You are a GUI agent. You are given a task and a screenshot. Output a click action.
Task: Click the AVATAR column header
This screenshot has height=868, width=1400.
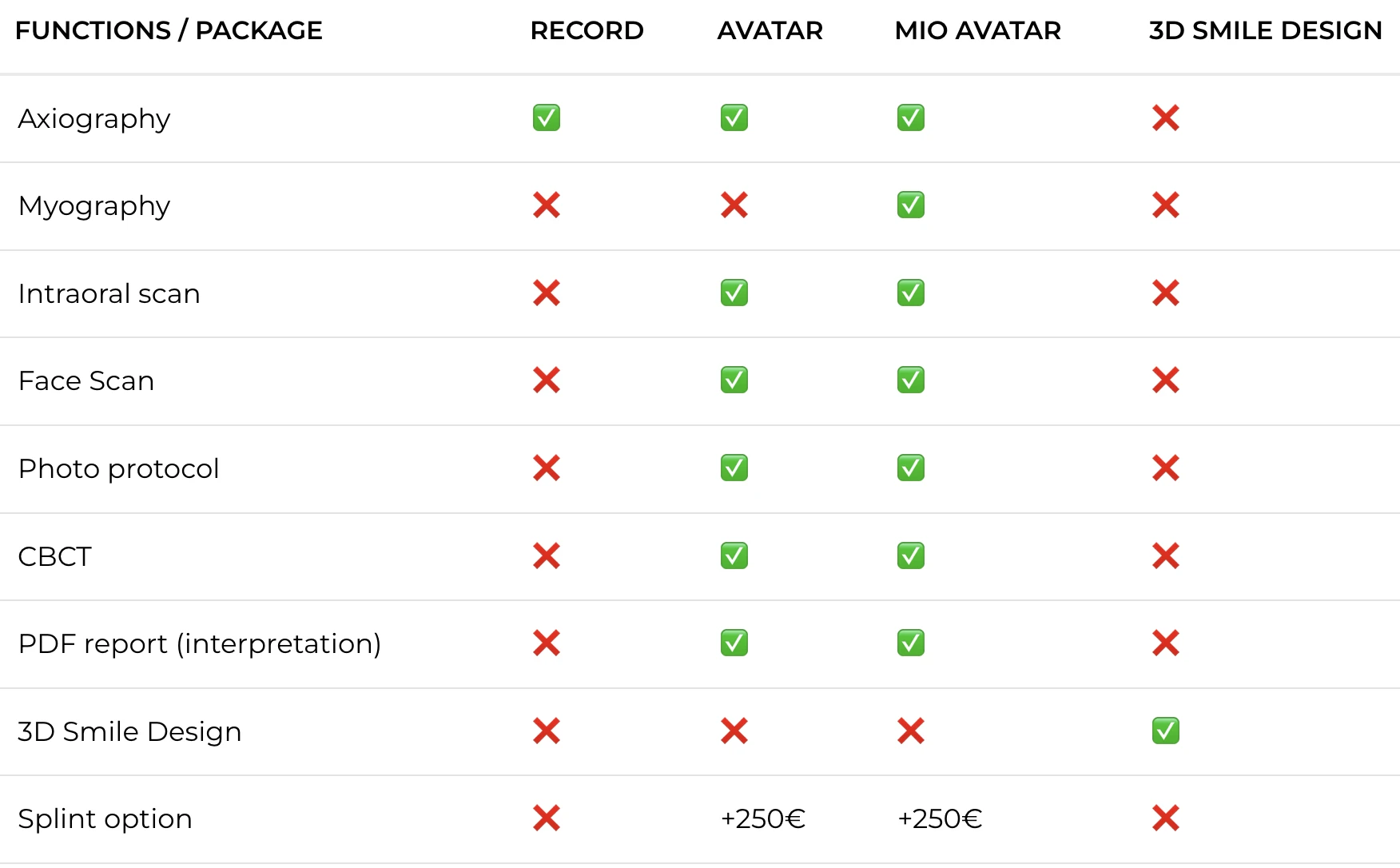tap(770, 30)
